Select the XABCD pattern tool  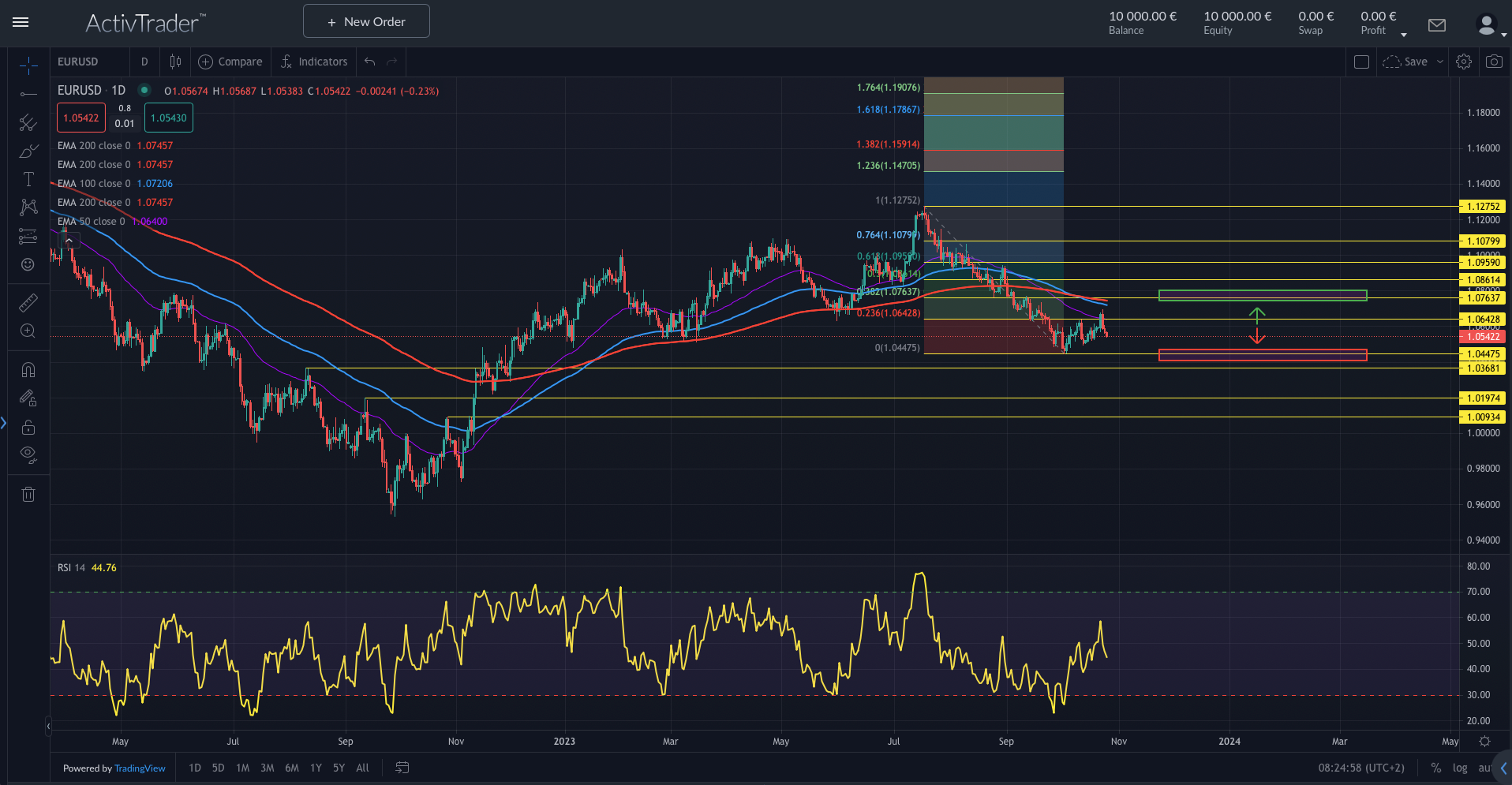28,207
